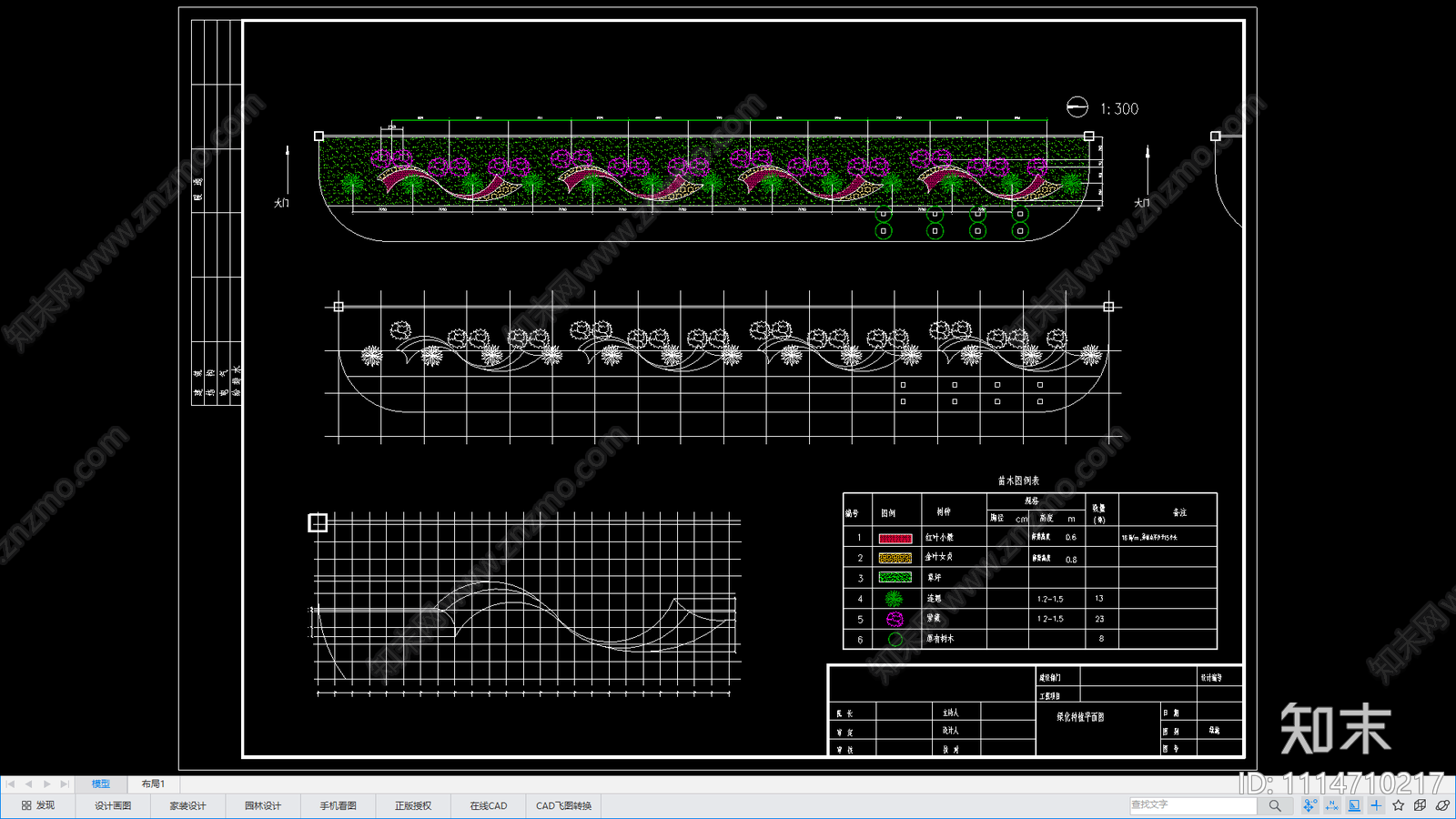Image resolution: width=1456 pixels, height=819 pixels.
Task: Step to the next layout tab arrow
Action: tap(46, 784)
